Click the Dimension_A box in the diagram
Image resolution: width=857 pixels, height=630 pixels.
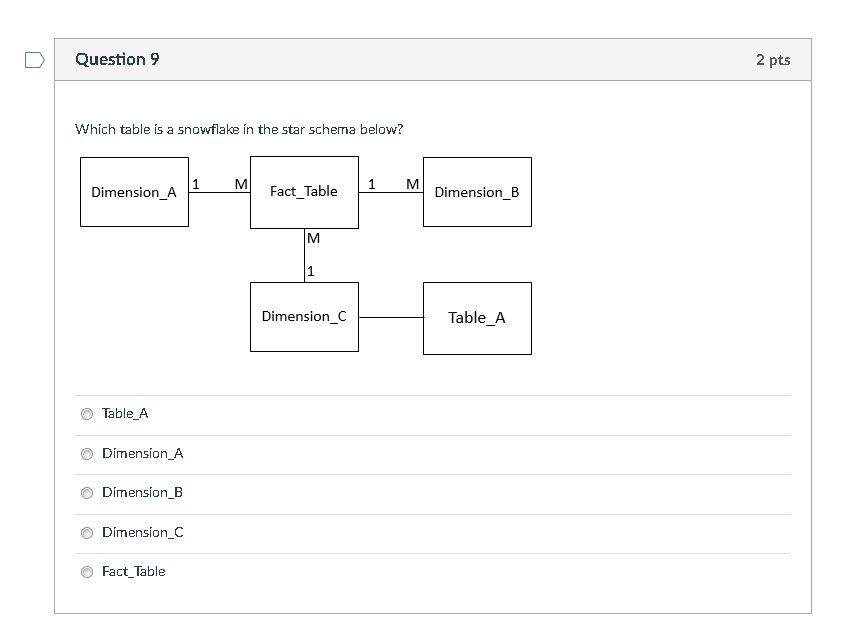click(x=134, y=192)
